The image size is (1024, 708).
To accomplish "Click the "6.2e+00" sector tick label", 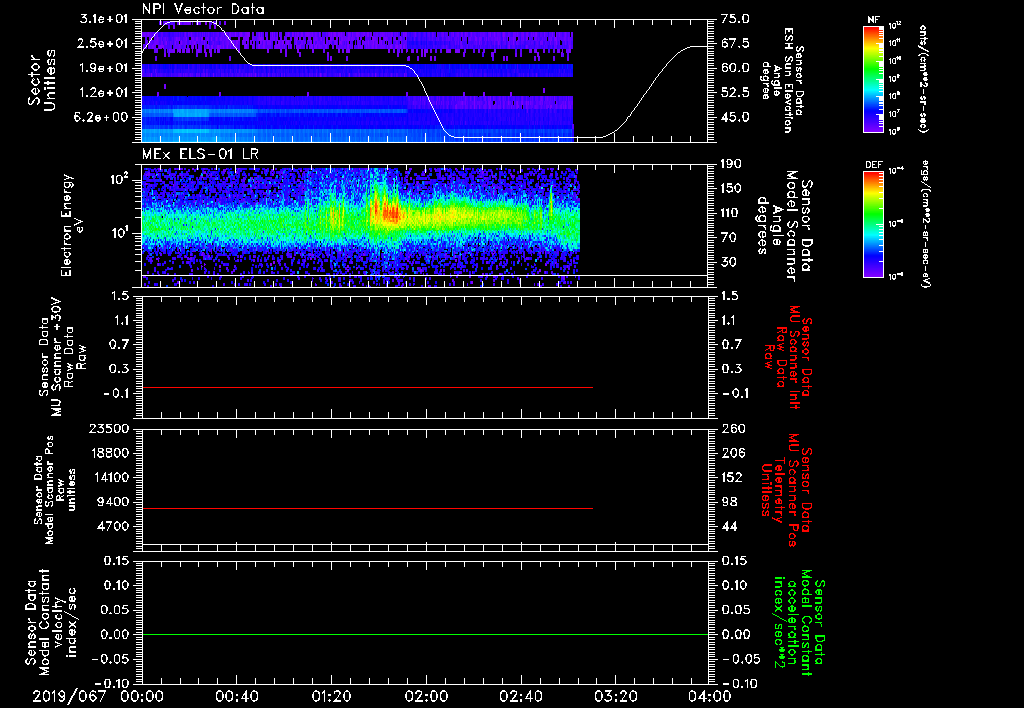I will (104, 117).
